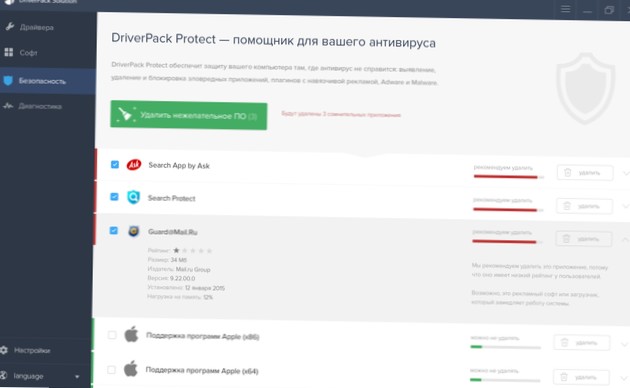630x388 pixels.
Task: Click удалить button for Apple (x86) support
Action: point(582,343)
